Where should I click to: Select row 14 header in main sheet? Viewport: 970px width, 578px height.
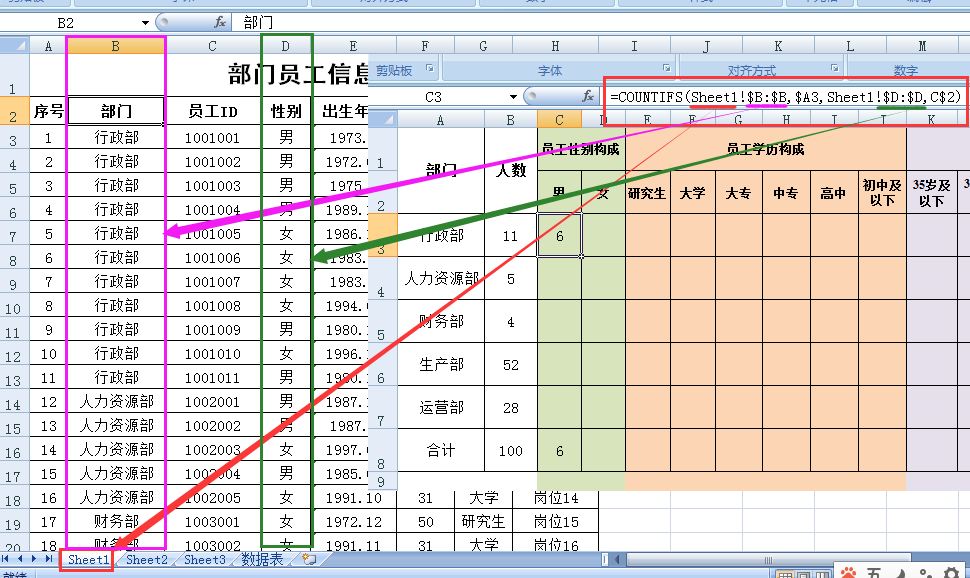14,404
